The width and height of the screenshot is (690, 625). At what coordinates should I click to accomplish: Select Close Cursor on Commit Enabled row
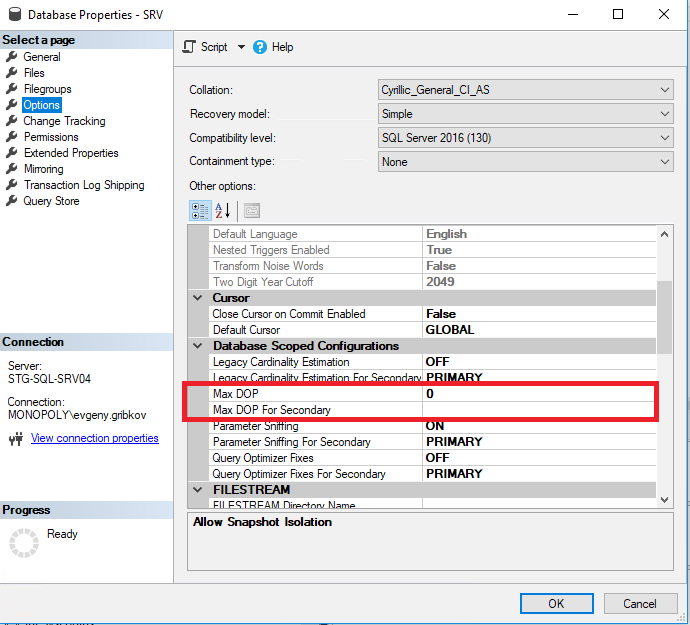click(x=433, y=314)
